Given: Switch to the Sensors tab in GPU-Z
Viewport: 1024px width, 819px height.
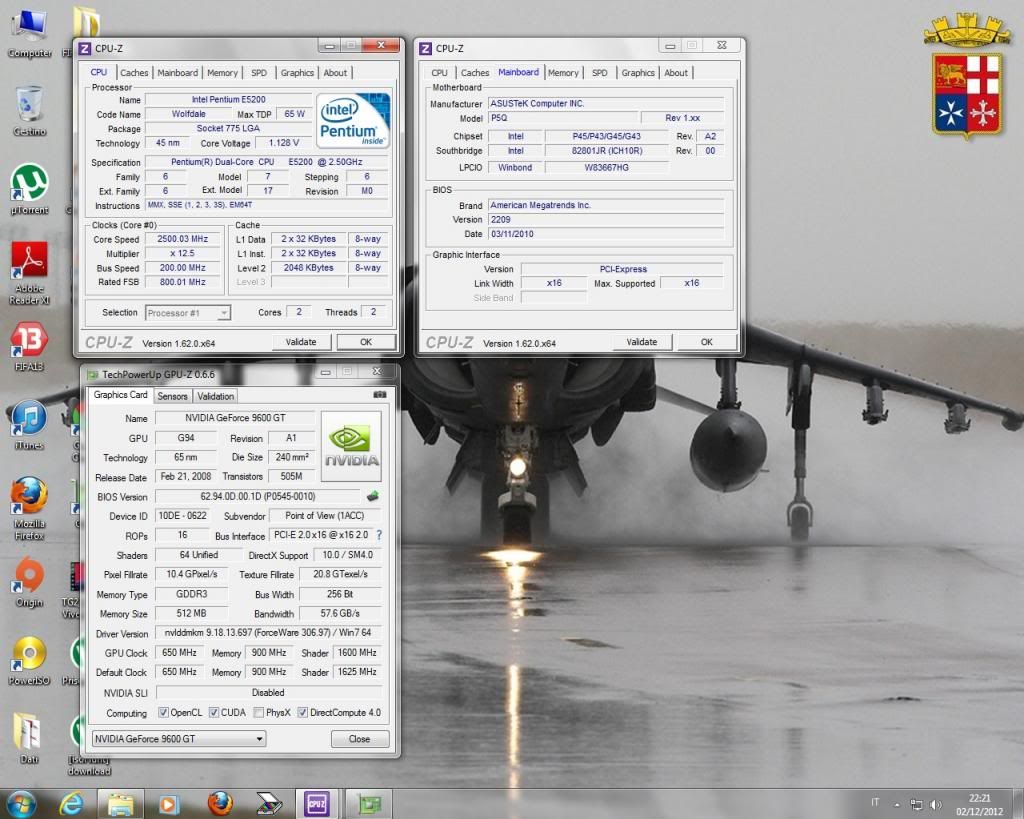Looking at the screenshot, I should 172,396.
